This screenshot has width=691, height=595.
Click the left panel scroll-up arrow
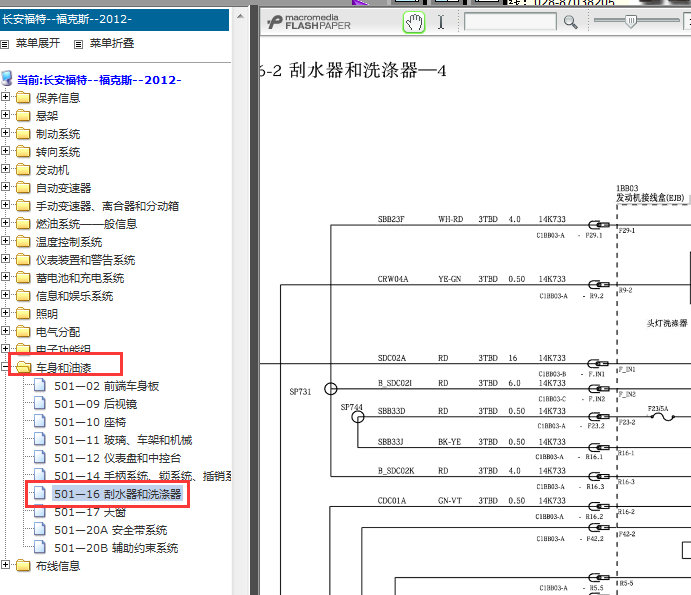pos(240,16)
